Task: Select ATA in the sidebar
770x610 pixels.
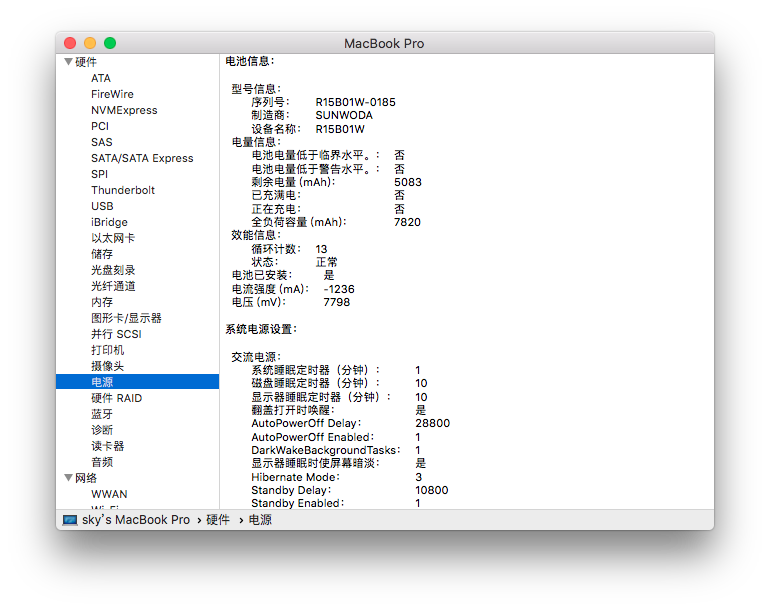Action: (101, 78)
